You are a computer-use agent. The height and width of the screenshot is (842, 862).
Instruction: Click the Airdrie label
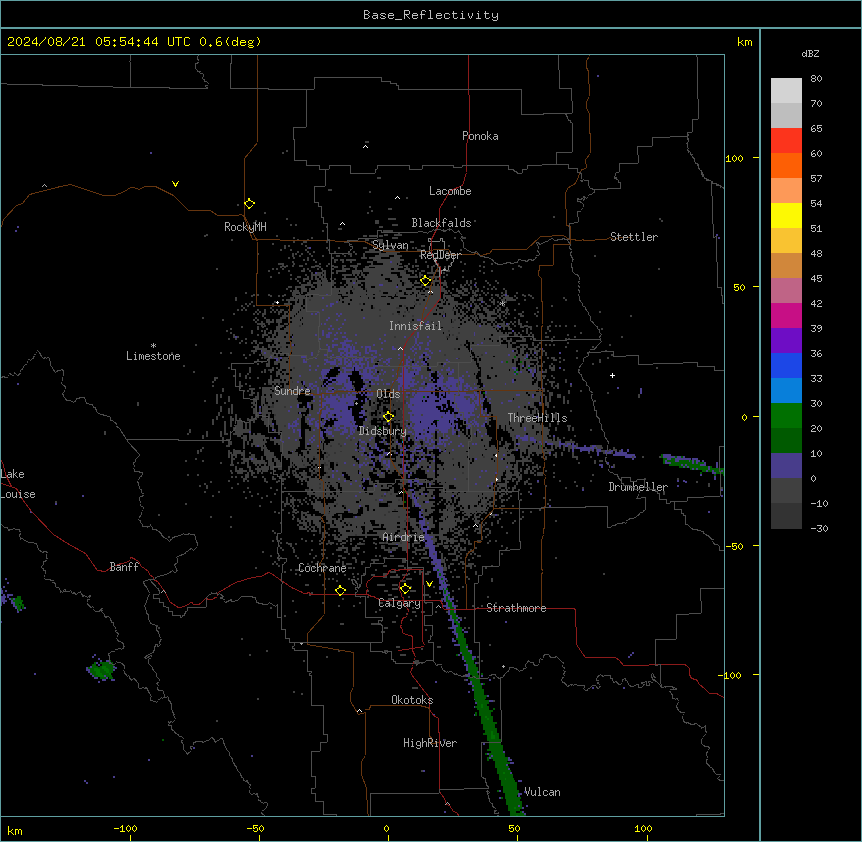403,537
